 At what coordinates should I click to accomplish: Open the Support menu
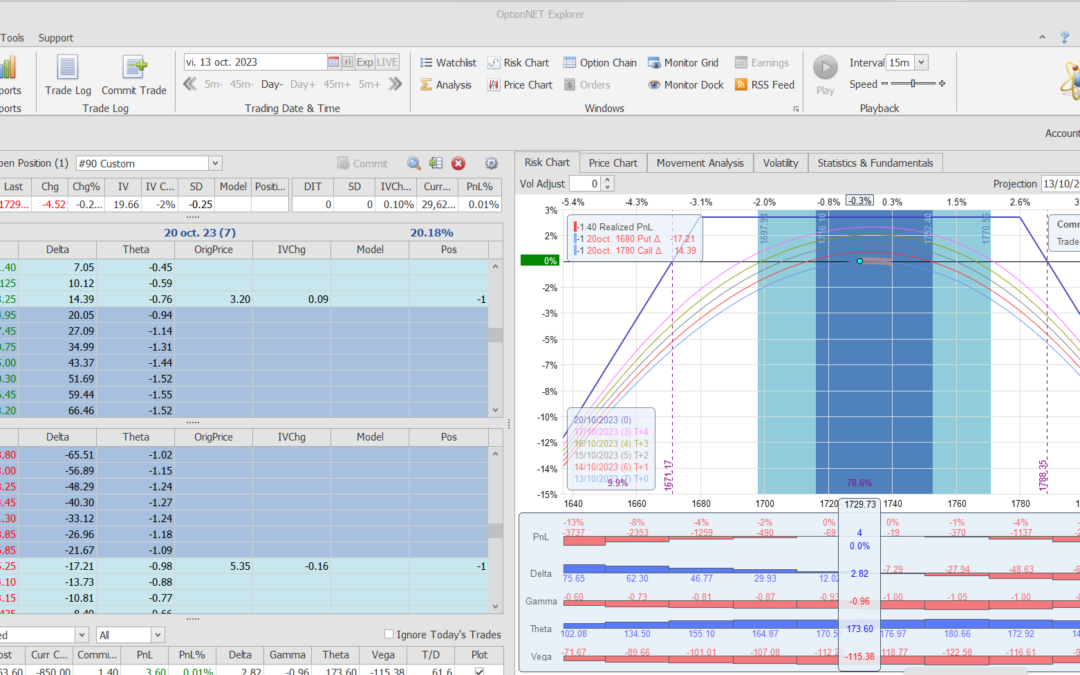56,38
